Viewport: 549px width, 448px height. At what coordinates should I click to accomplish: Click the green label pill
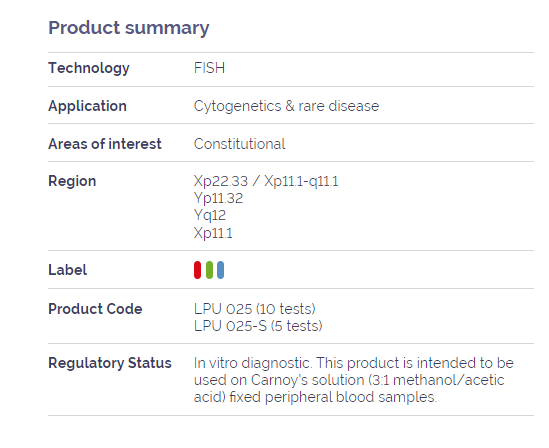209,270
